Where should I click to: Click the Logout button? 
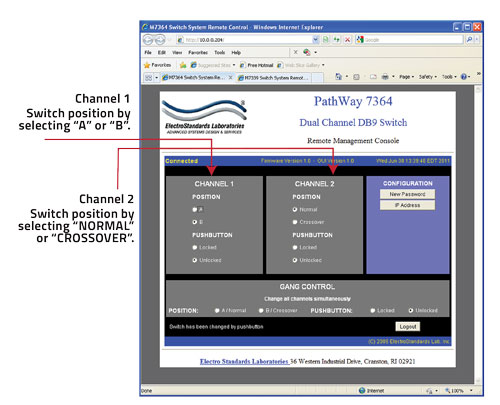pyautogui.click(x=408, y=327)
